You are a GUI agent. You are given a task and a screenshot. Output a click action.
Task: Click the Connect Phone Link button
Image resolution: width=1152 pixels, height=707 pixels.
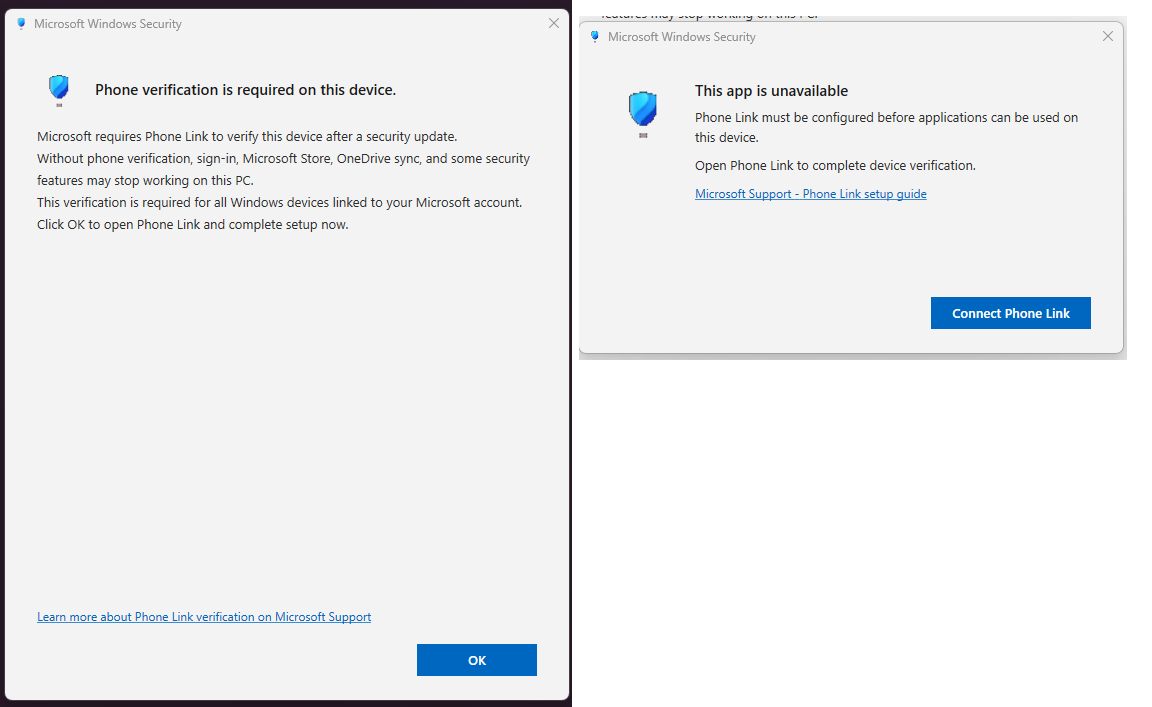pyautogui.click(x=1010, y=313)
